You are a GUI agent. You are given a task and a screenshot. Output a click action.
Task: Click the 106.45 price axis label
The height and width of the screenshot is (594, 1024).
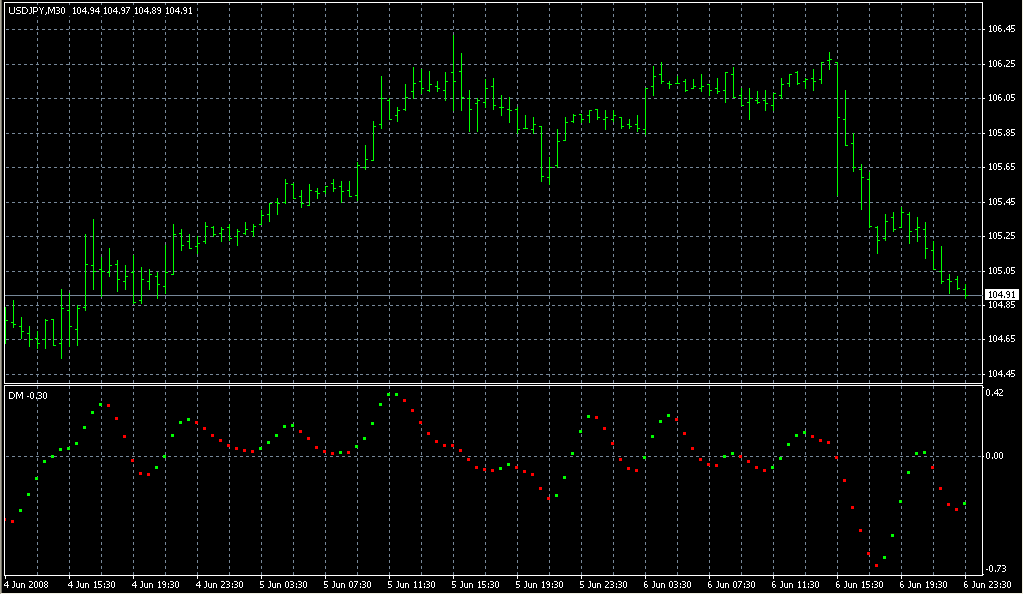click(x=1001, y=29)
